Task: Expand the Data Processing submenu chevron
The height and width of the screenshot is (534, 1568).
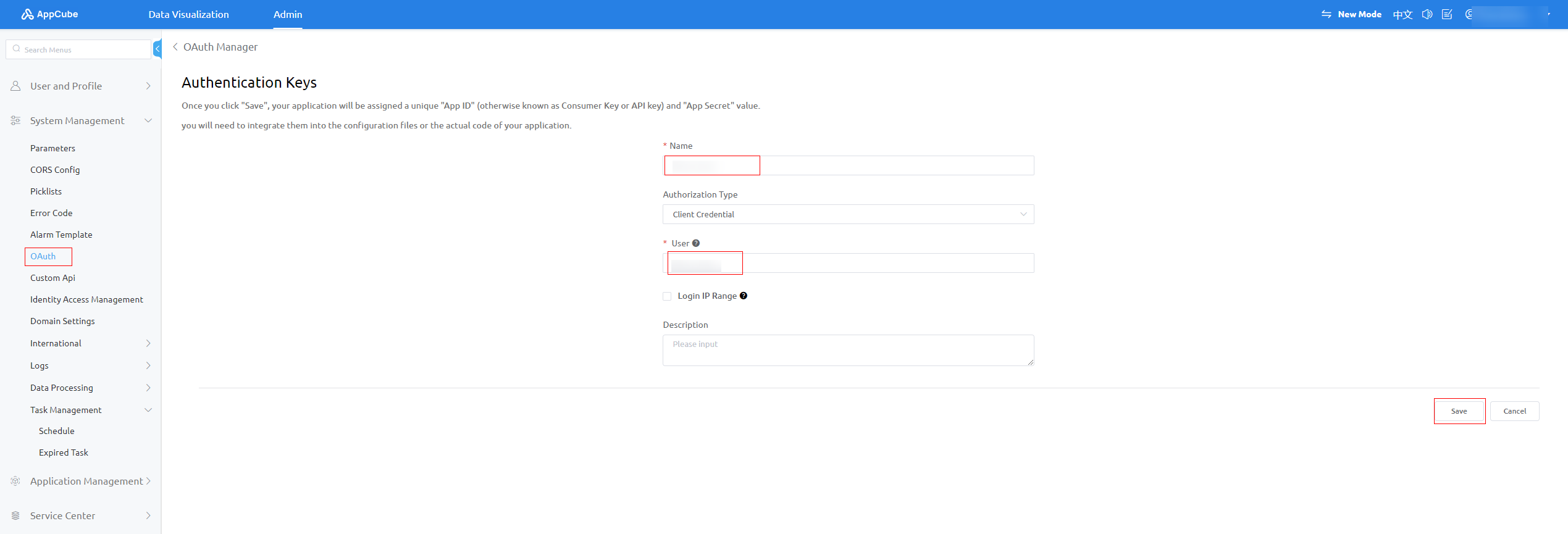Action: click(x=148, y=388)
